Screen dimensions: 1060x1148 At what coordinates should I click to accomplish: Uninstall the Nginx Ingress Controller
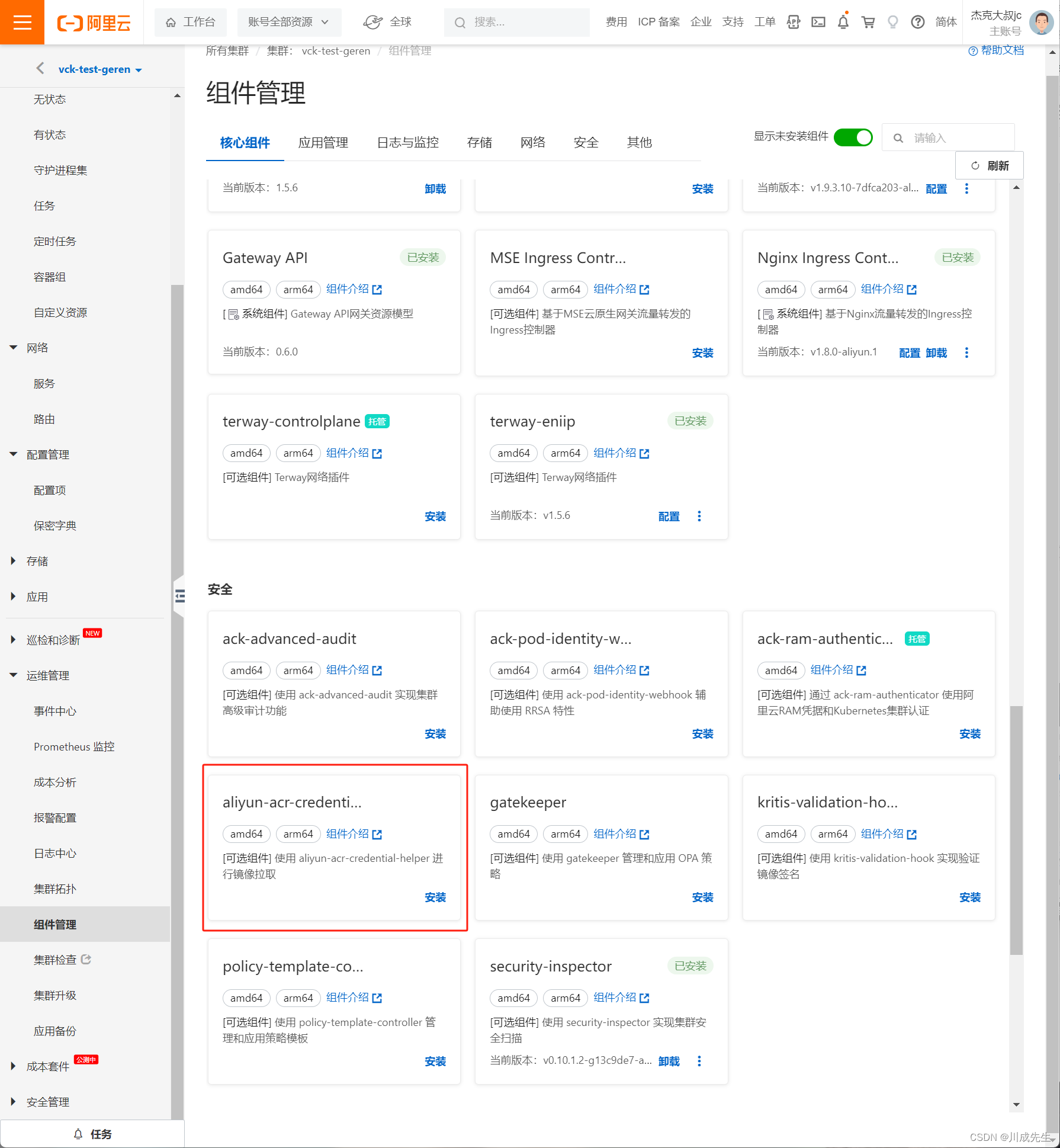936,353
